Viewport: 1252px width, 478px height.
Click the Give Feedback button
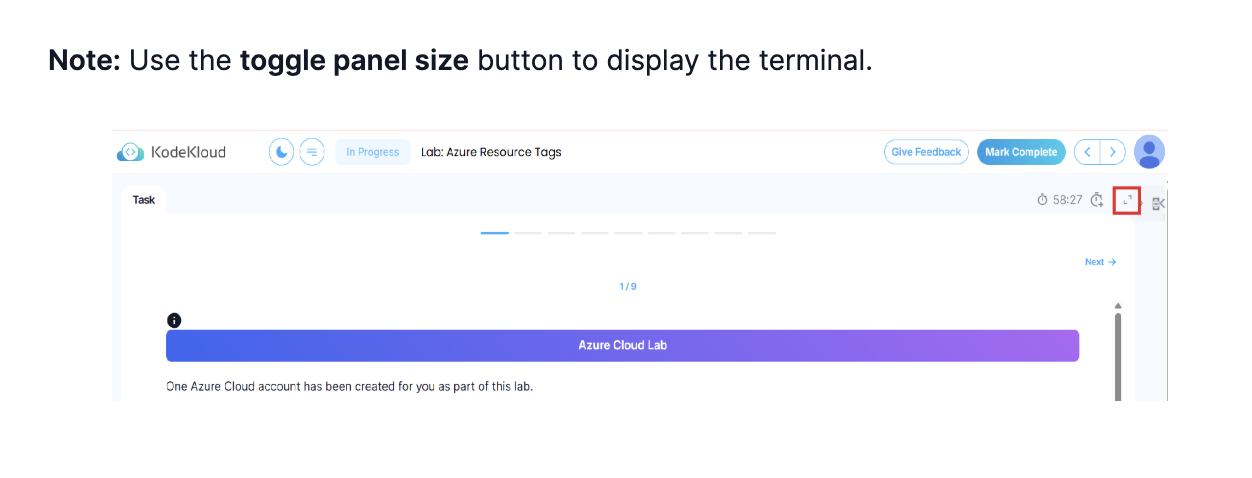[926, 152]
